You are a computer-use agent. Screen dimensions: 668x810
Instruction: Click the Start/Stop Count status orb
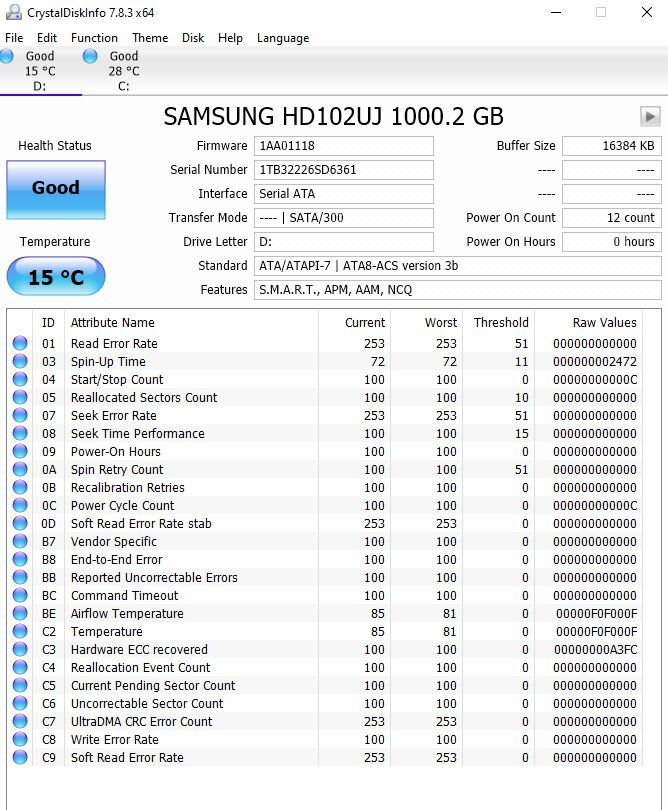[x=20, y=379]
